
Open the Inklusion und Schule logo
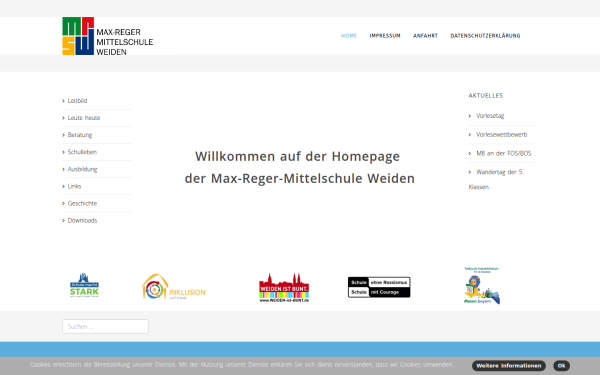[173, 287]
